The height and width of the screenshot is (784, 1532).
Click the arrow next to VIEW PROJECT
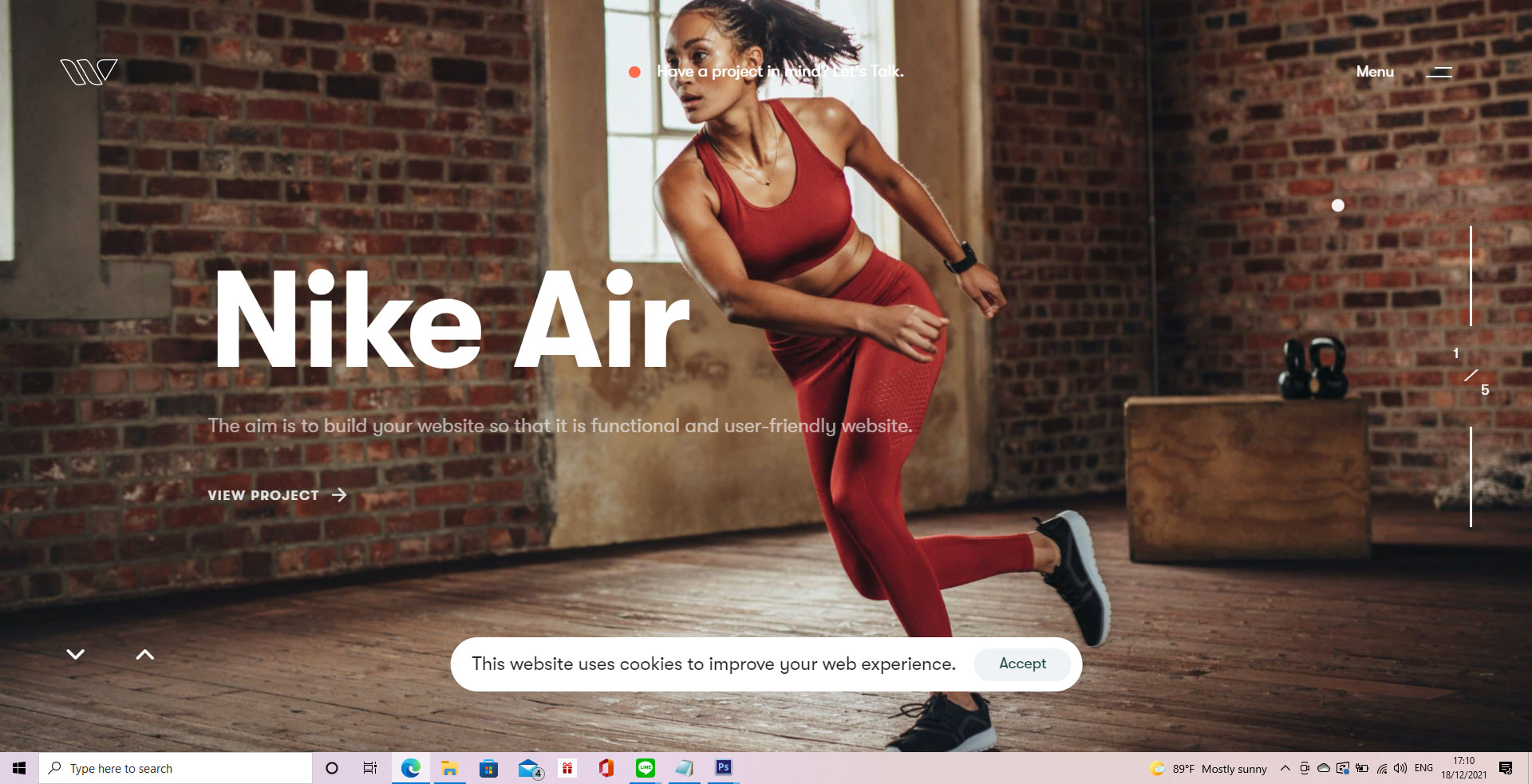(x=339, y=495)
